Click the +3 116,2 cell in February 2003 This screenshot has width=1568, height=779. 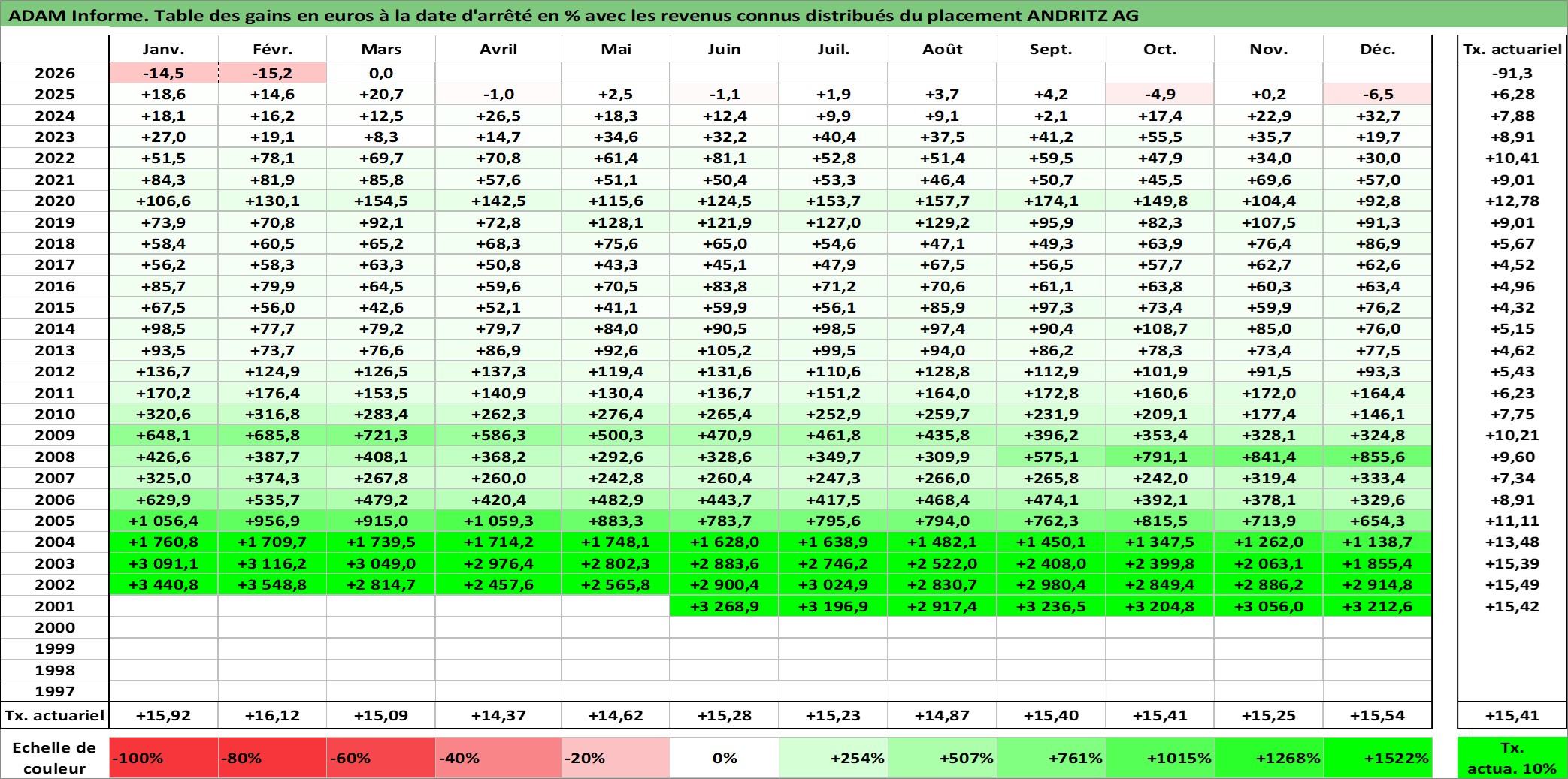(x=272, y=563)
